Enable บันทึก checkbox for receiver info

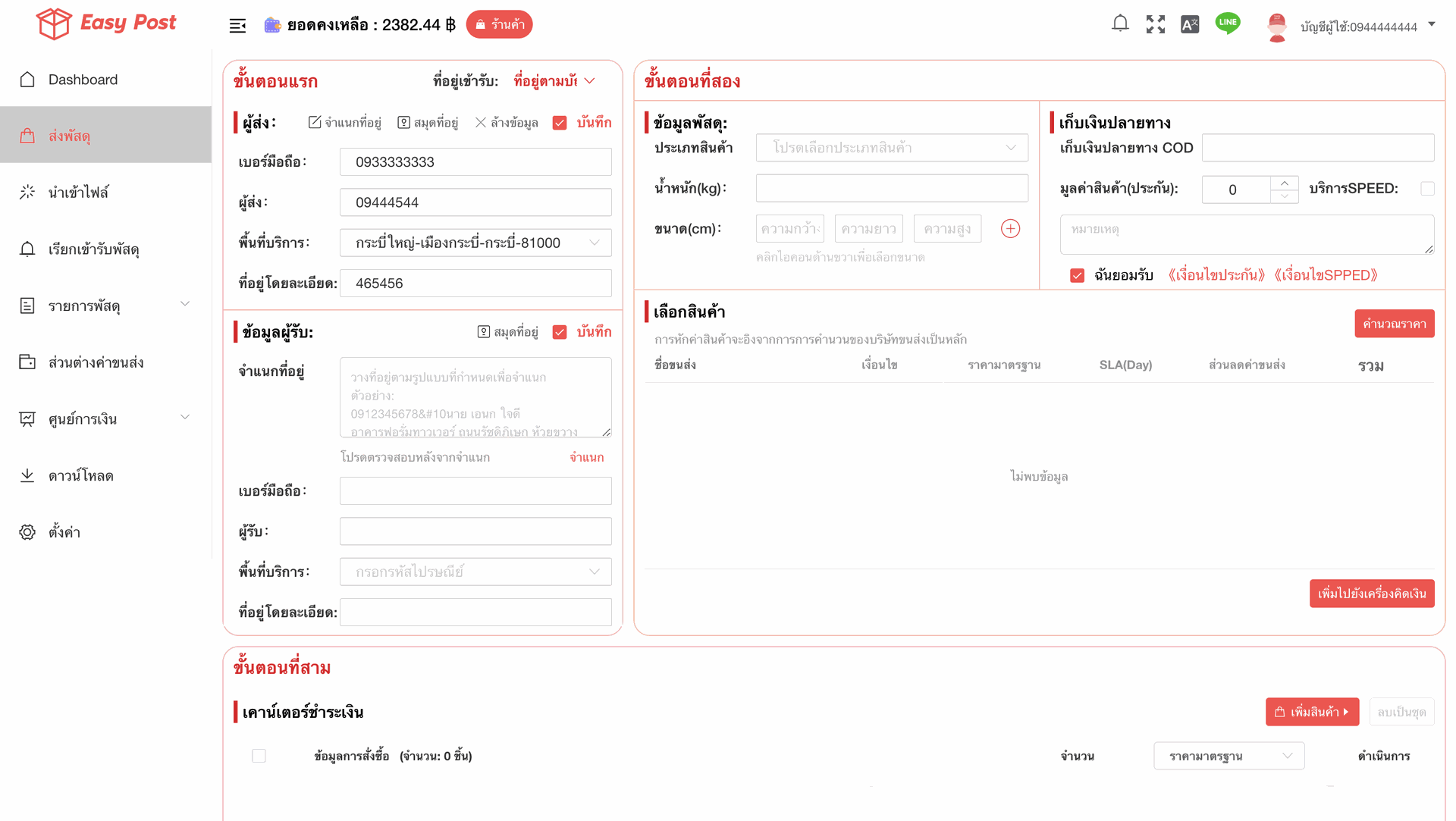[560, 331]
